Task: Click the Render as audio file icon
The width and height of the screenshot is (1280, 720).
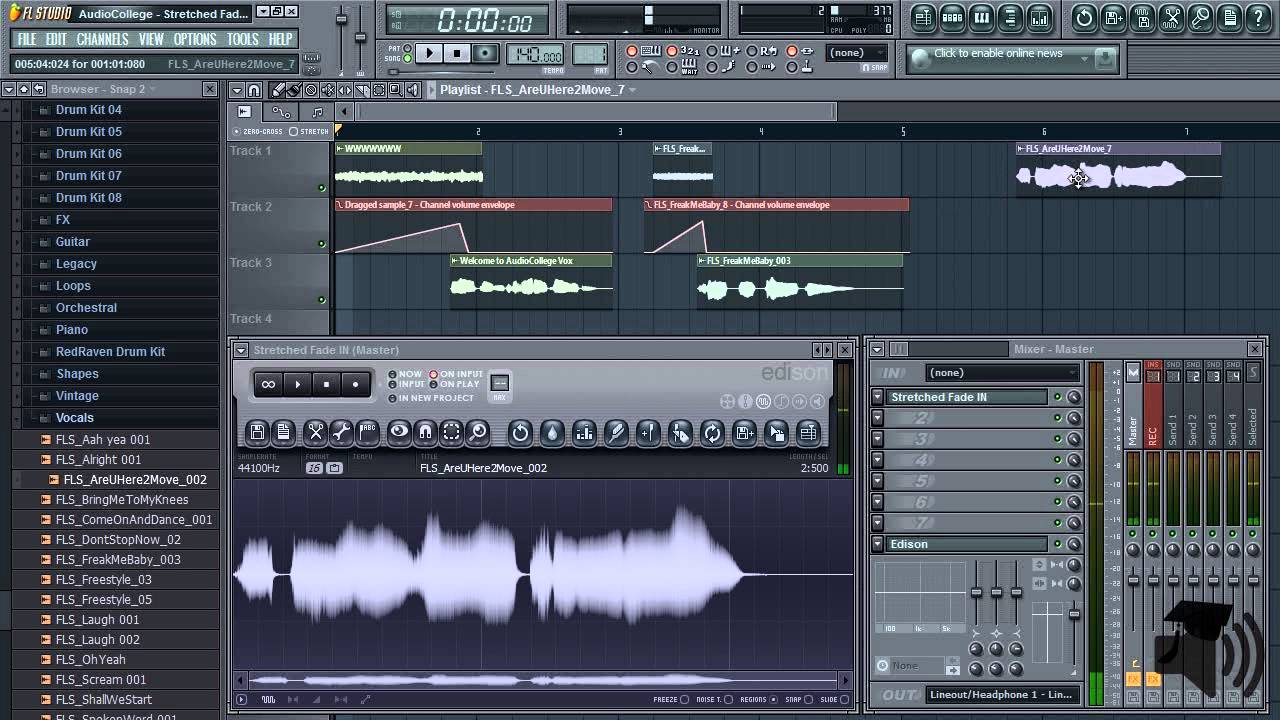Action: click(x=1143, y=18)
